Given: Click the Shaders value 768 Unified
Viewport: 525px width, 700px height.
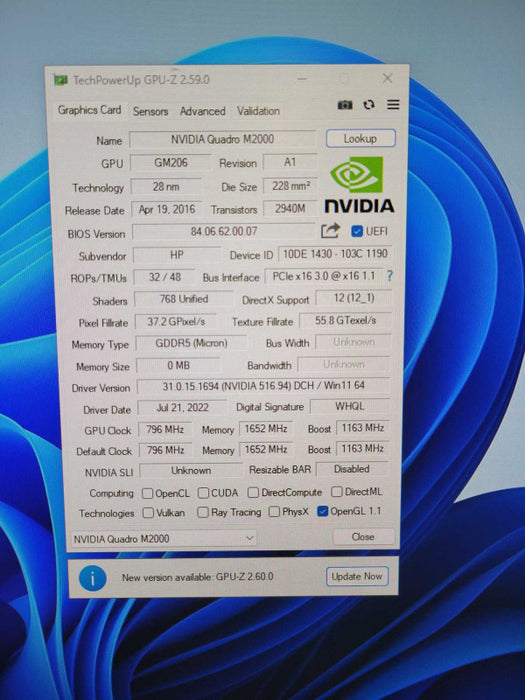Looking at the screenshot, I should coord(183,299).
